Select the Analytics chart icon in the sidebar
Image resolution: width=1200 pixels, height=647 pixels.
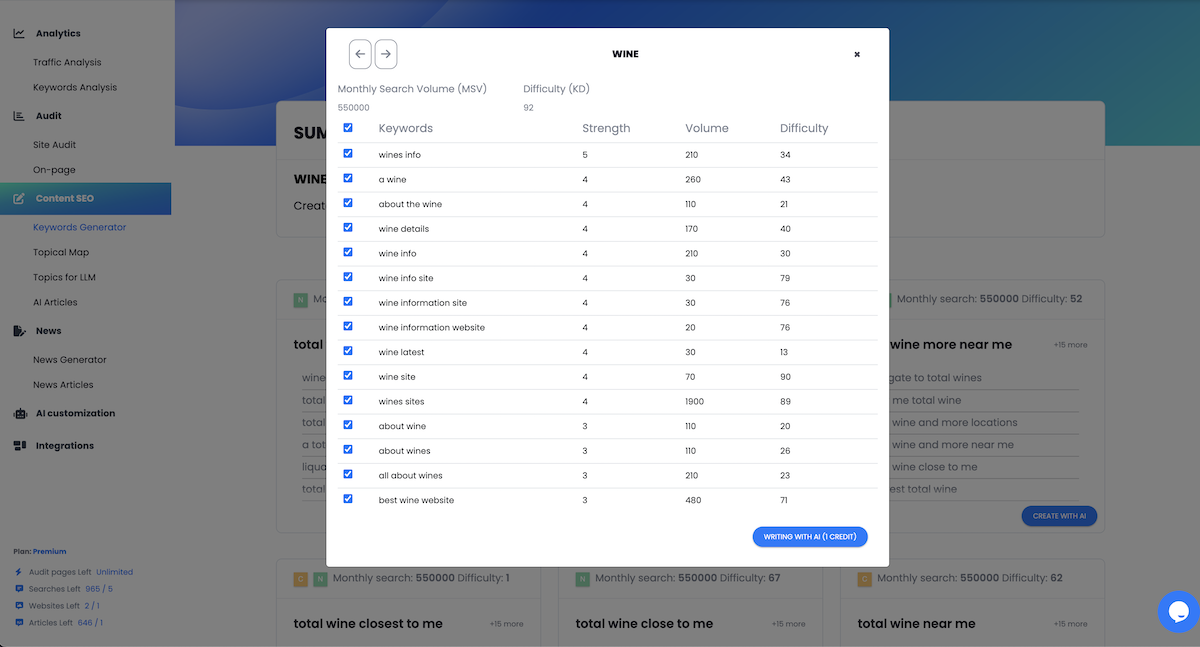point(20,32)
